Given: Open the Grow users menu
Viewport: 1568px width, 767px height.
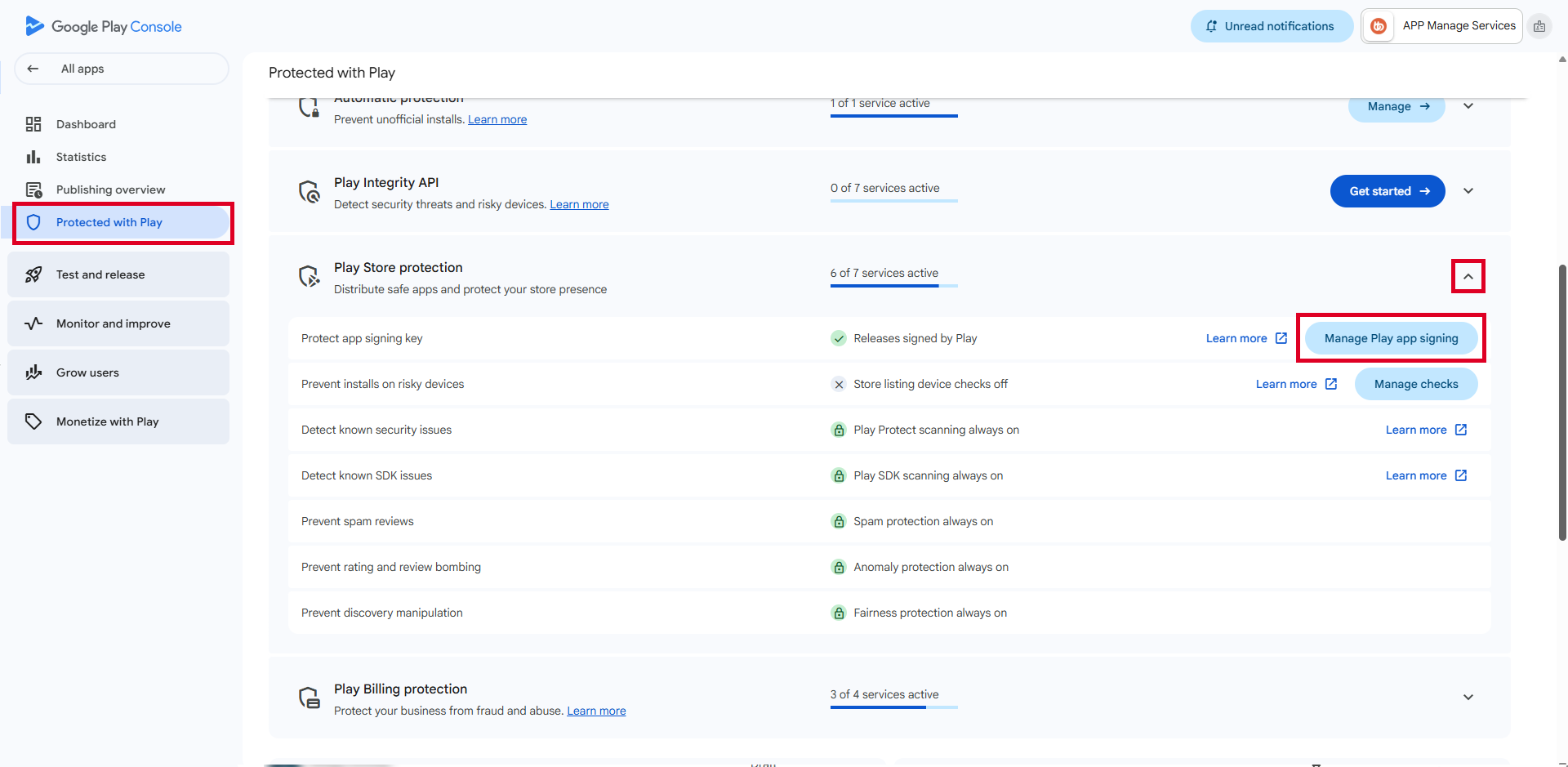Looking at the screenshot, I should tap(118, 372).
